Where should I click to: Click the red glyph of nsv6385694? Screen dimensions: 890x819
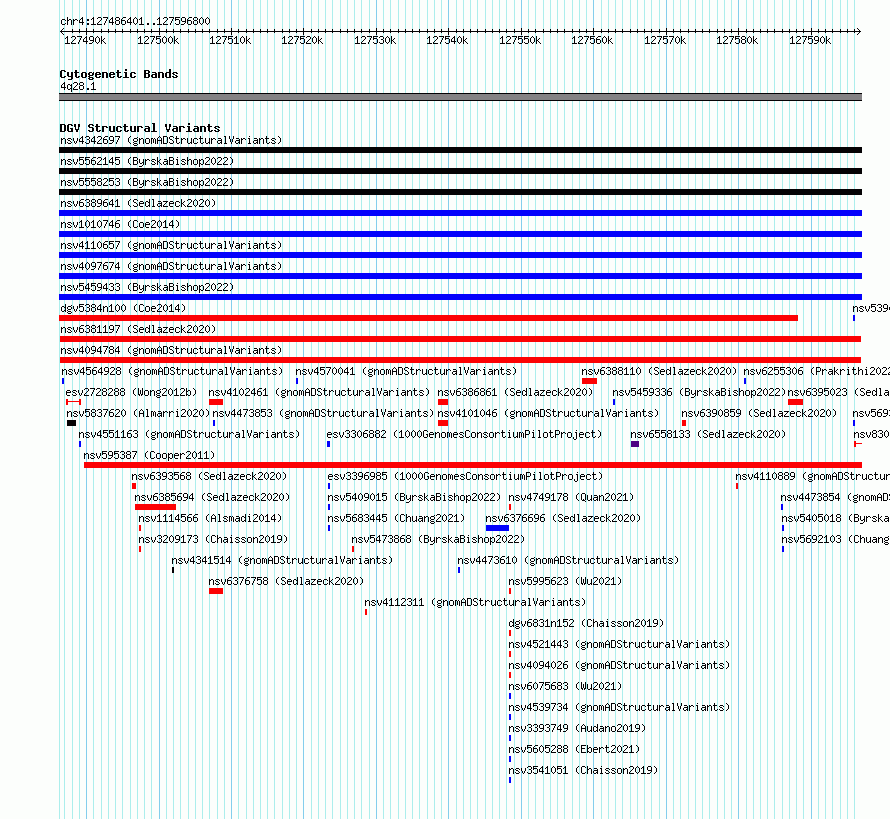[156, 507]
